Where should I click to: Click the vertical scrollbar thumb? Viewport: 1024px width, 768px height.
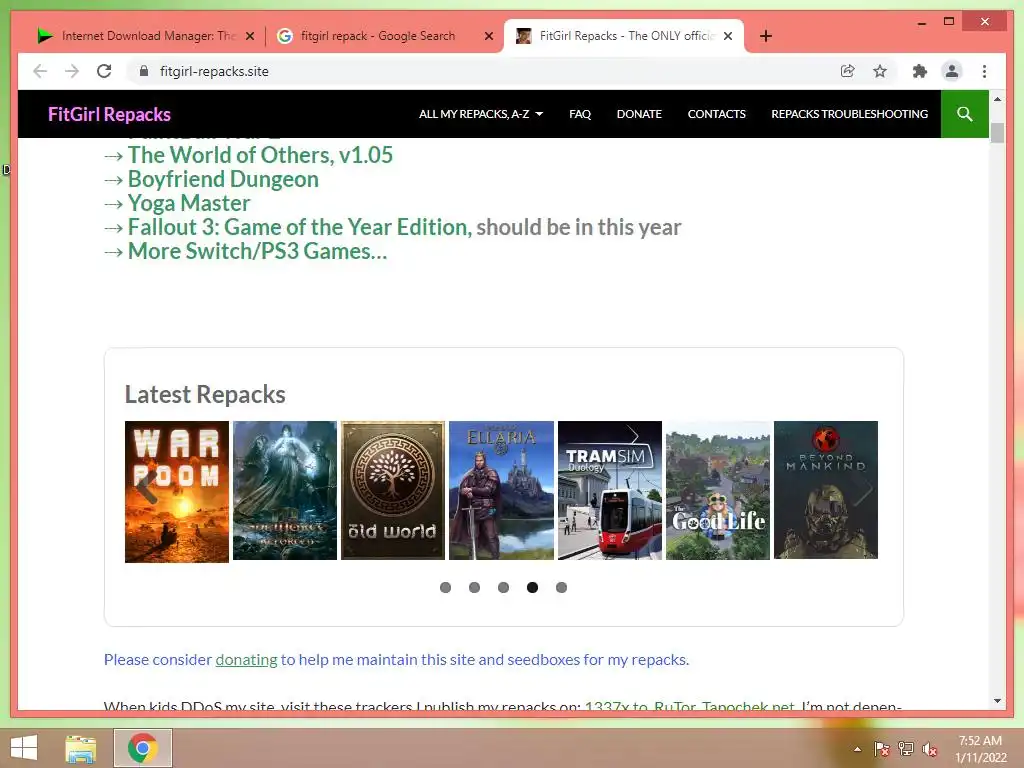click(x=997, y=133)
